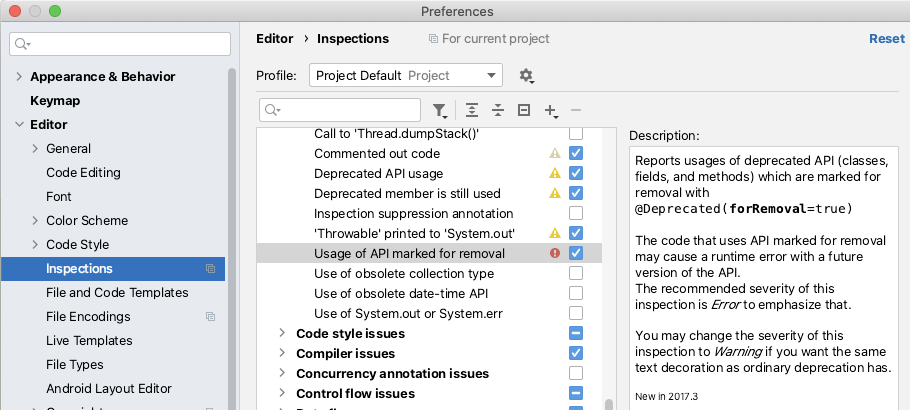Expand Appearance & Behavior settings section
The width and height of the screenshot is (910, 410).
(x=19, y=77)
